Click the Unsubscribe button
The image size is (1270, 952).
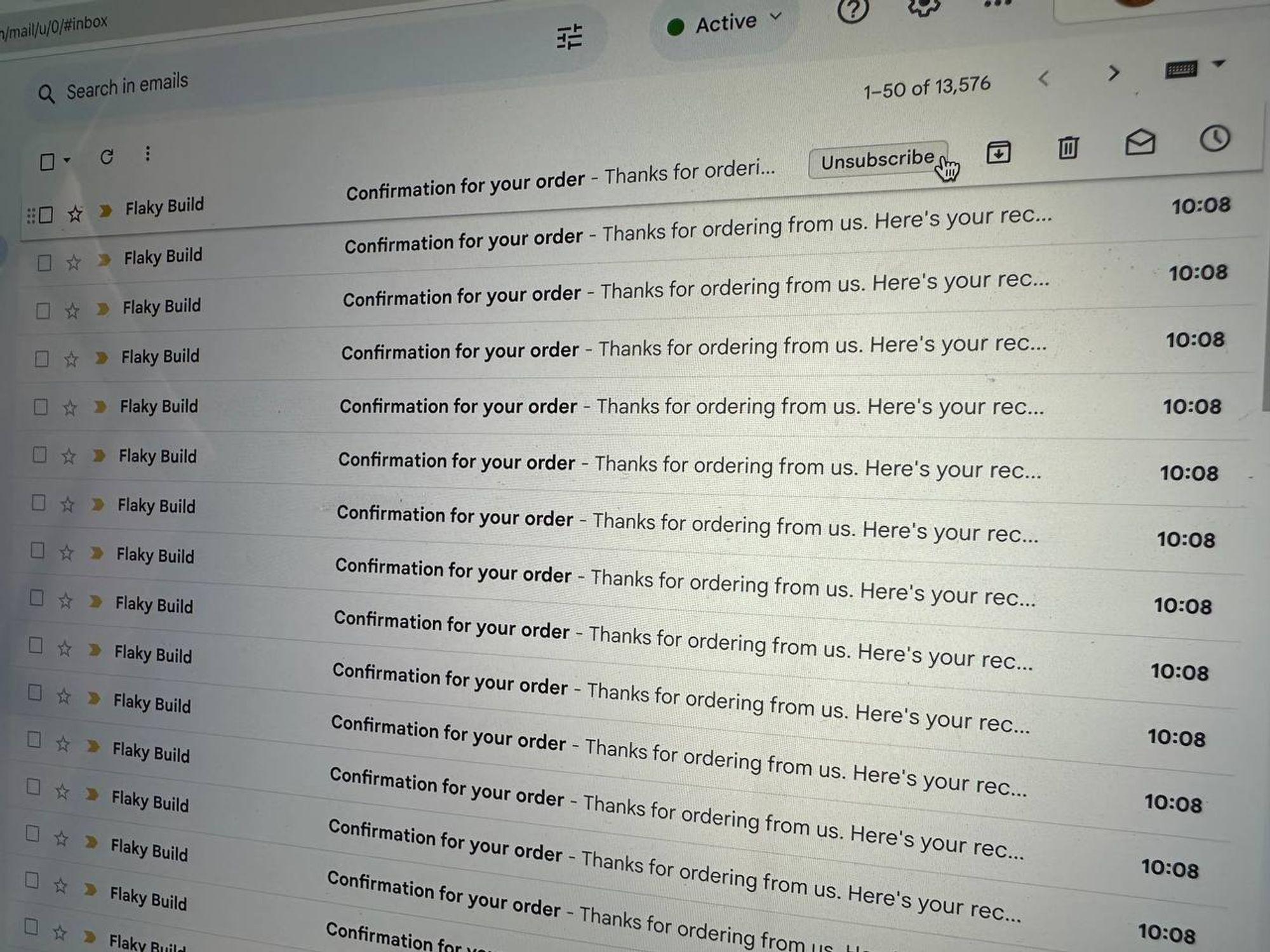point(877,162)
